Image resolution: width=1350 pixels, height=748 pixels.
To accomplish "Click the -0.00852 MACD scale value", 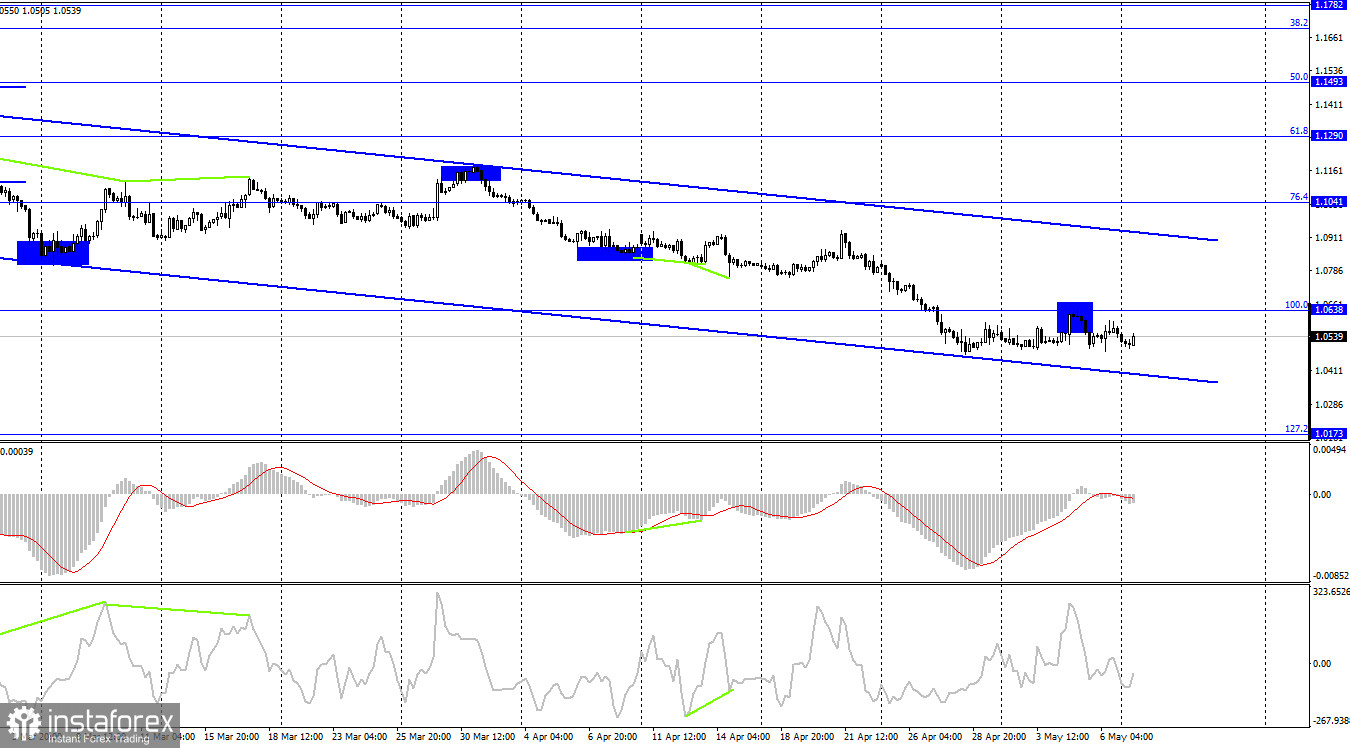I will tap(1330, 576).
